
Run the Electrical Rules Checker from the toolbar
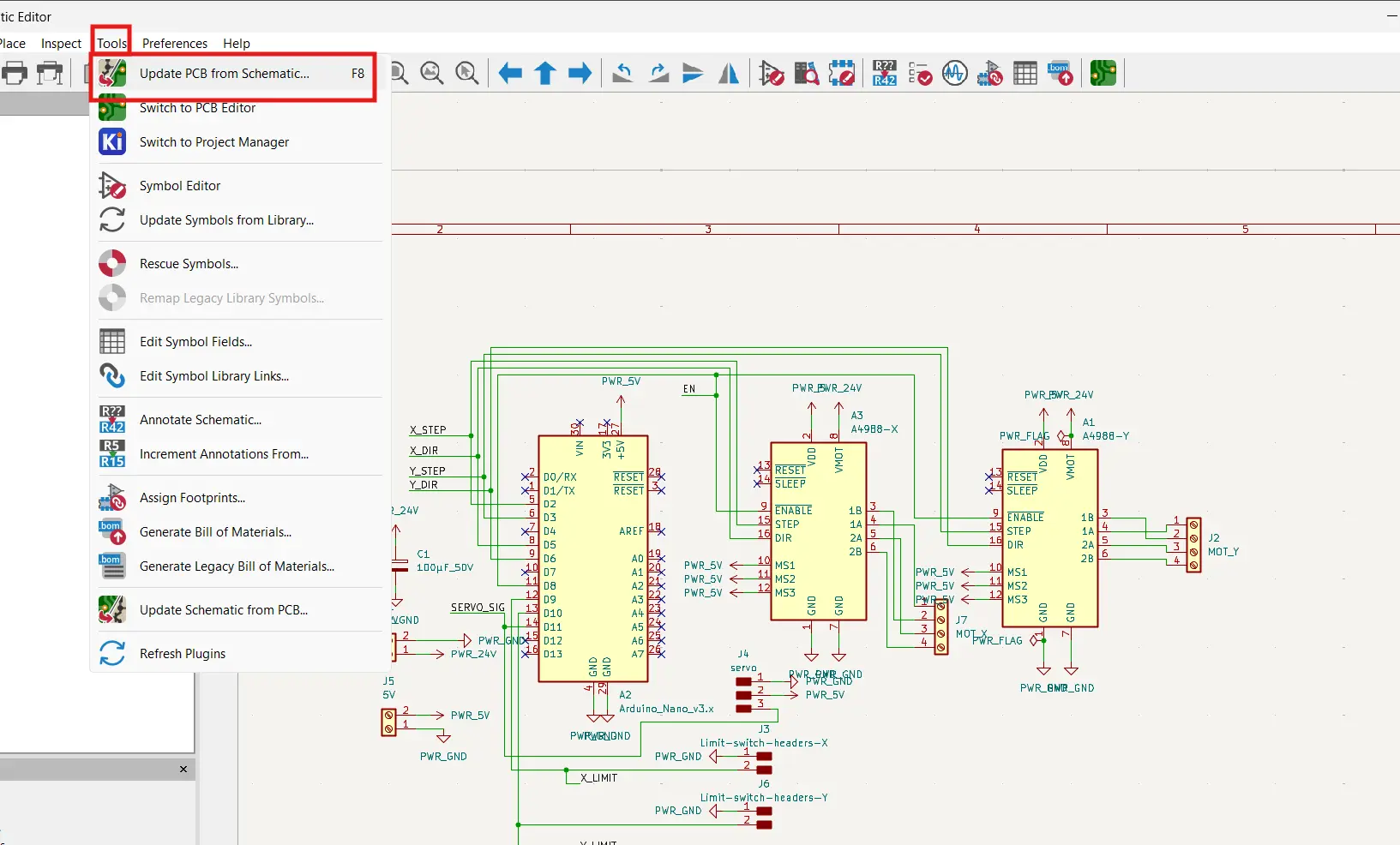click(x=919, y=73)
